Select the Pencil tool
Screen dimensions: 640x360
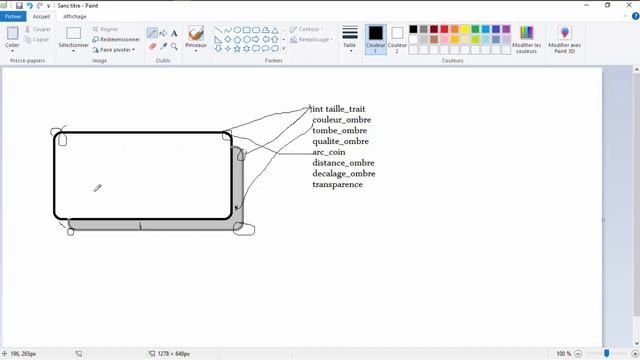pyautogui.click(x=152, y=33)
